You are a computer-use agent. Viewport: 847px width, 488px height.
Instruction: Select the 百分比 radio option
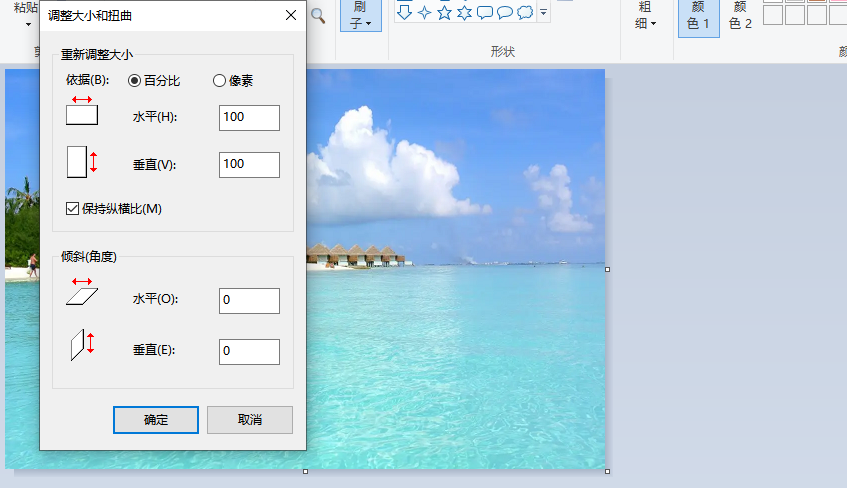pos(153,81)
